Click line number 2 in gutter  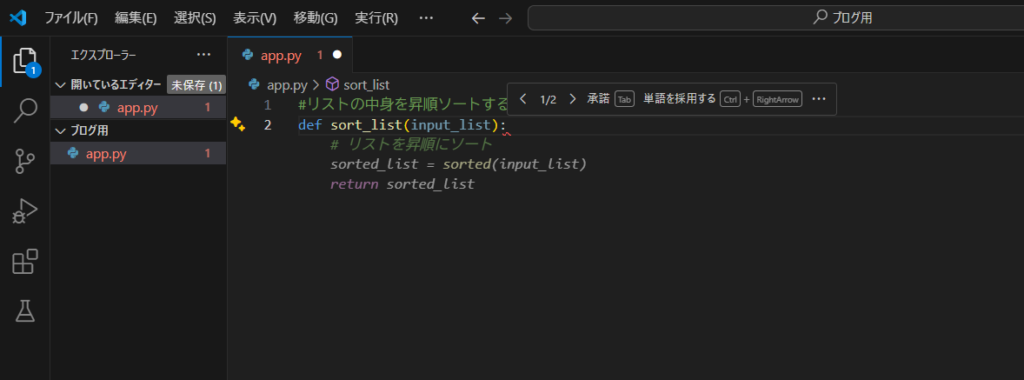point(267,125)
